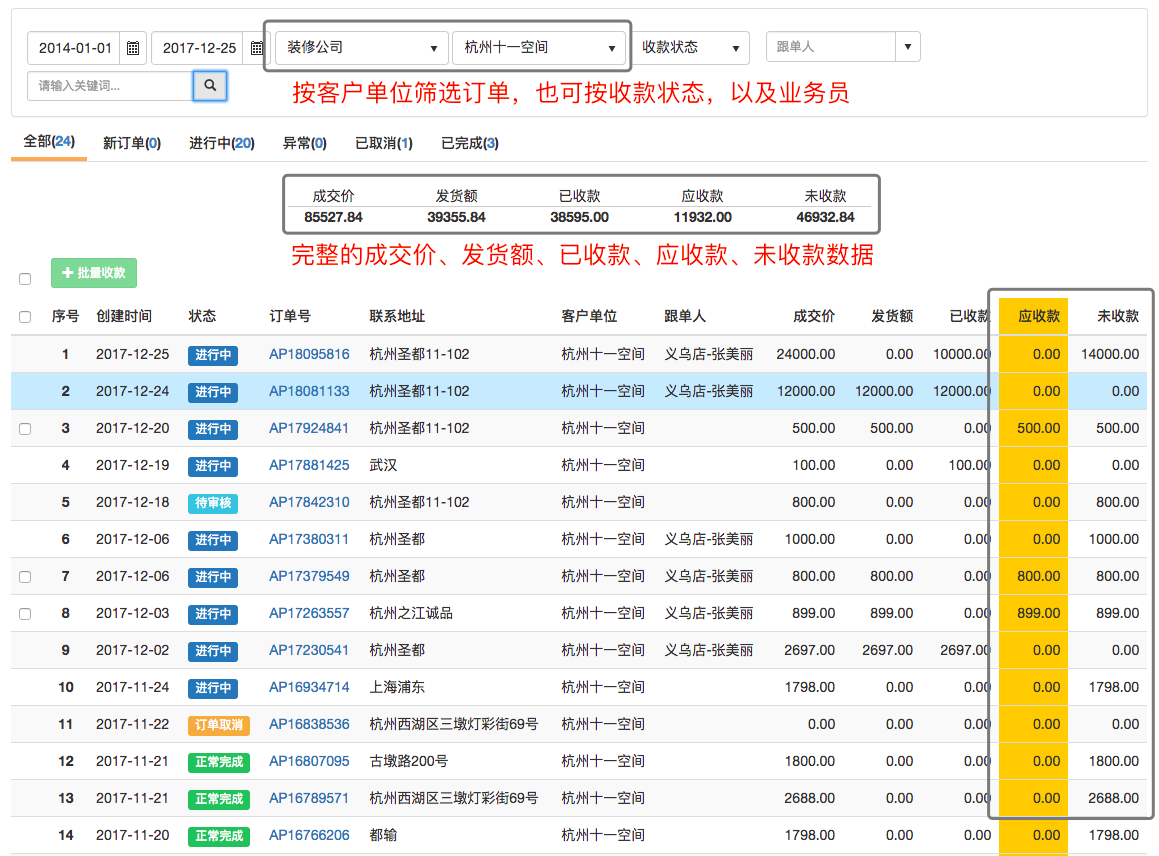Open order link AP16934714
Screen dimensions: 1159x856
coord(309,687)
